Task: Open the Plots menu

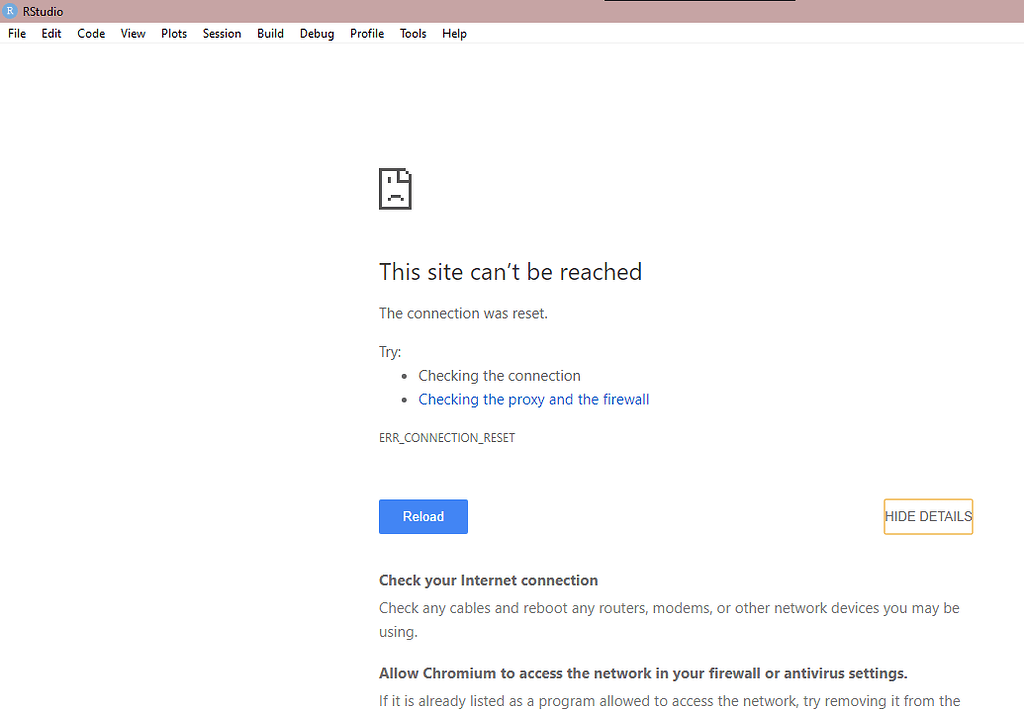Action: (174, 34)
